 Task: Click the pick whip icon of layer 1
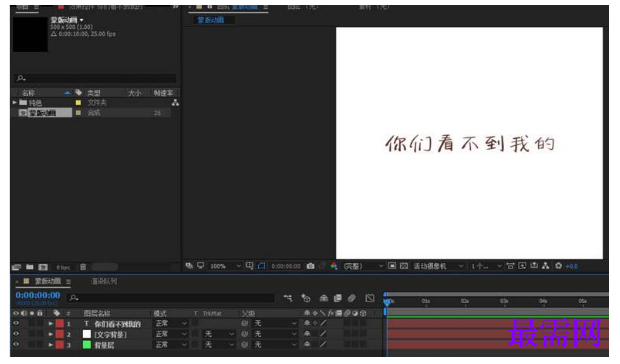244,323
